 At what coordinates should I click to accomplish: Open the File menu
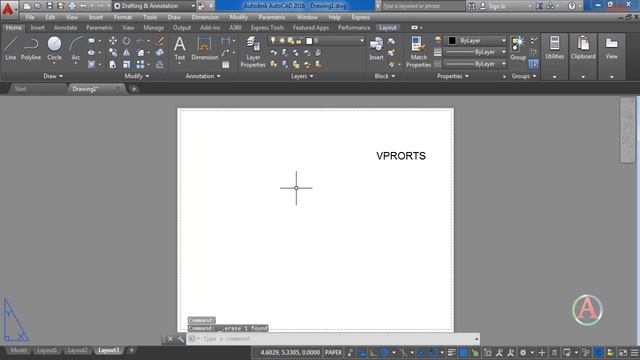click(30, 18)
